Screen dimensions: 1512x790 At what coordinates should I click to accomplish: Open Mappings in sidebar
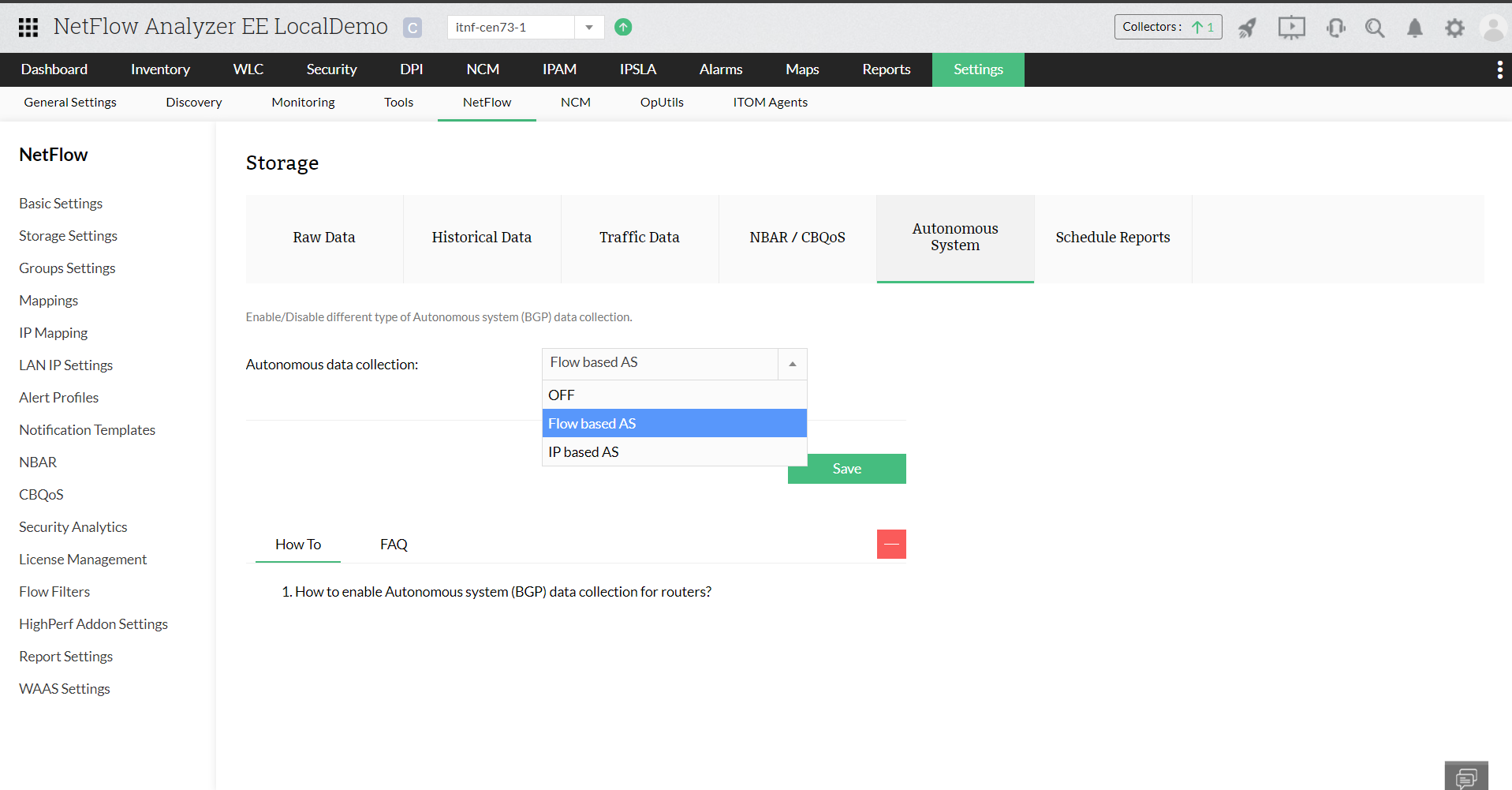[48, 301]
